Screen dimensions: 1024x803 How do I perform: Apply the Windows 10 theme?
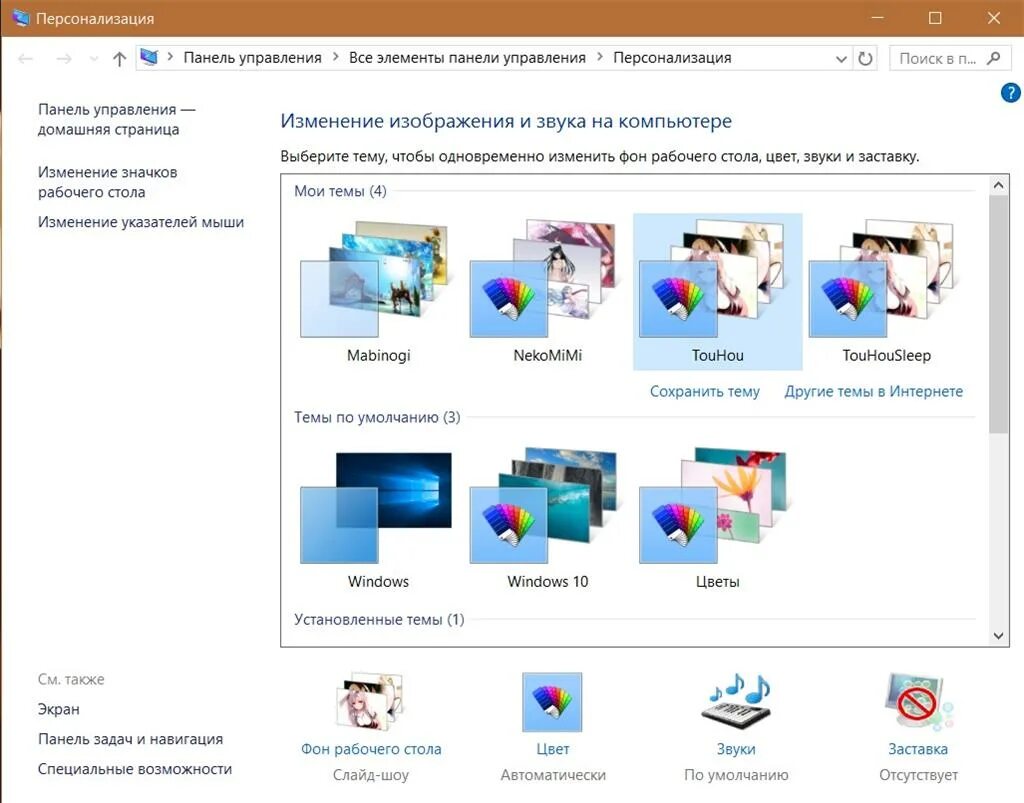click(547, 518)
